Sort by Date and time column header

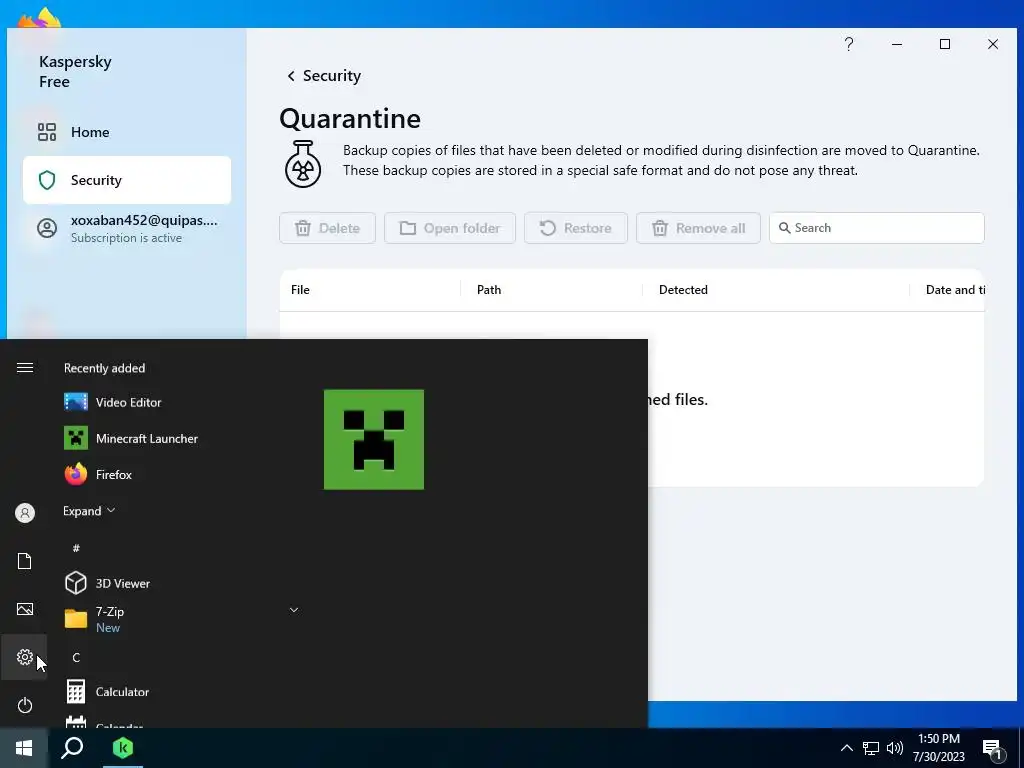(955, 290)
